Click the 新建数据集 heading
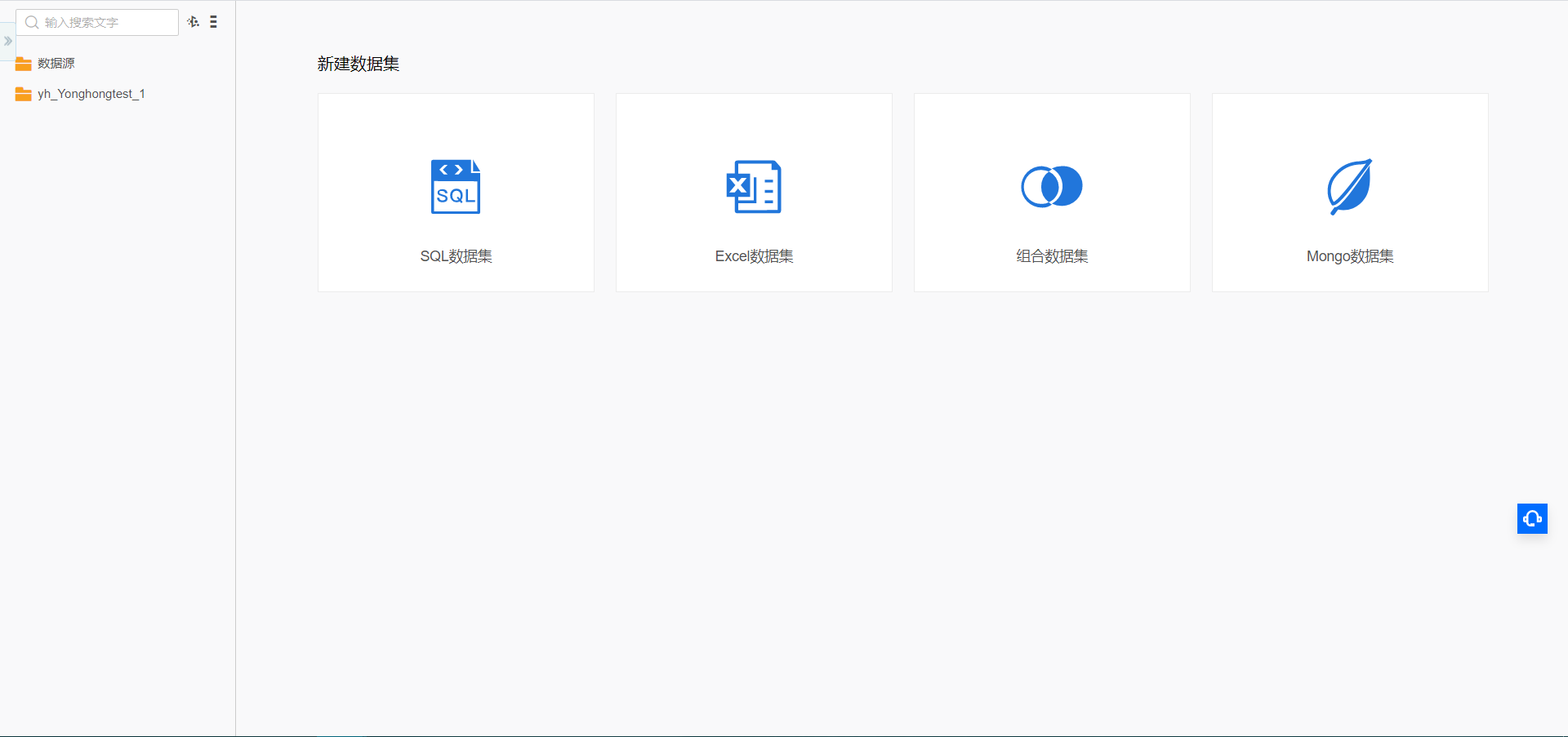The width and height of the screenshot is (1568, 737). pyautogui.click(x=358, y=64)
